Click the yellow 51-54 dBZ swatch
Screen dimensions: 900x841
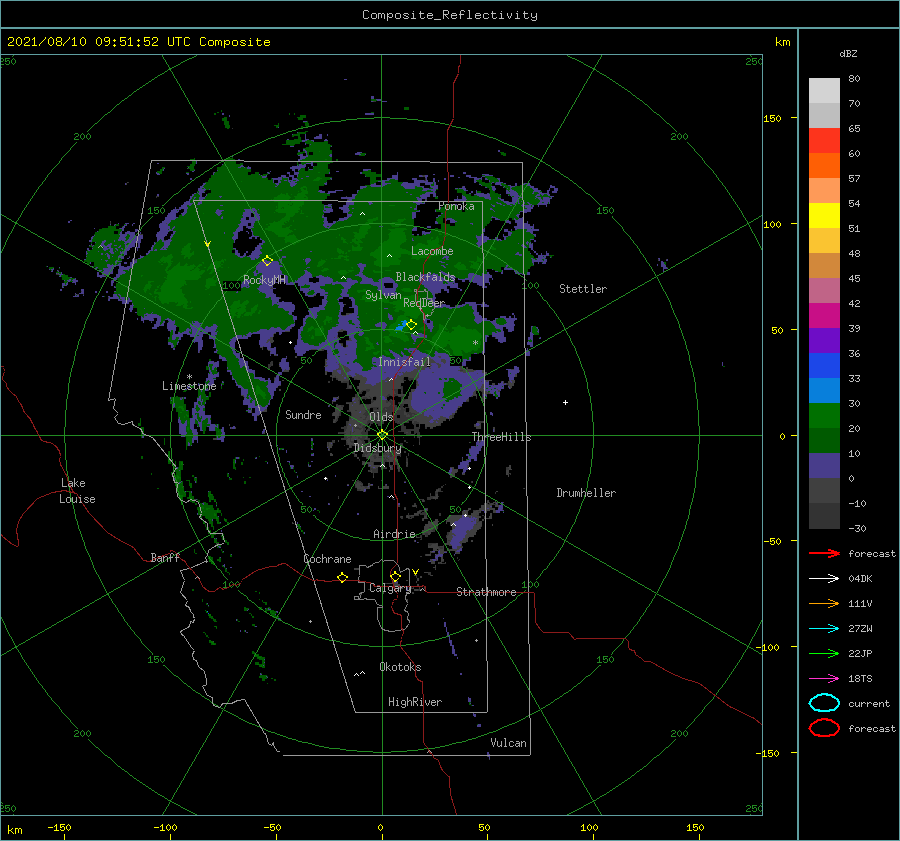click(824, 215)
